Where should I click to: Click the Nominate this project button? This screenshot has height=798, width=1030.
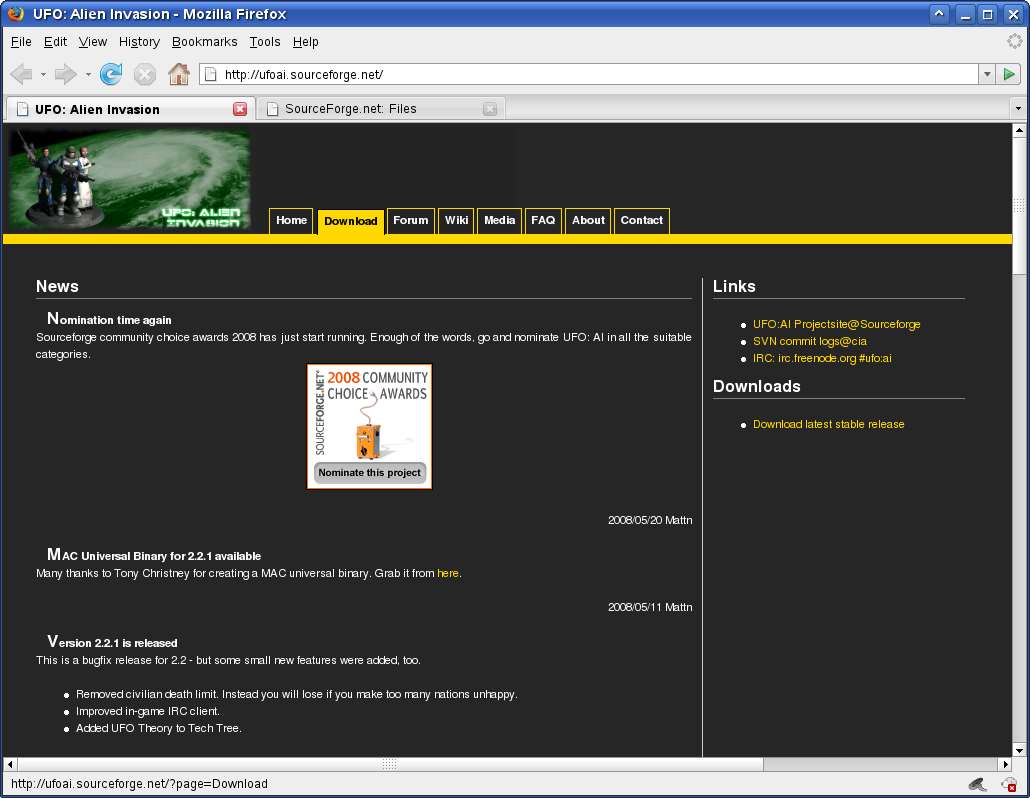pyautogui.click(x=369, y=473)
